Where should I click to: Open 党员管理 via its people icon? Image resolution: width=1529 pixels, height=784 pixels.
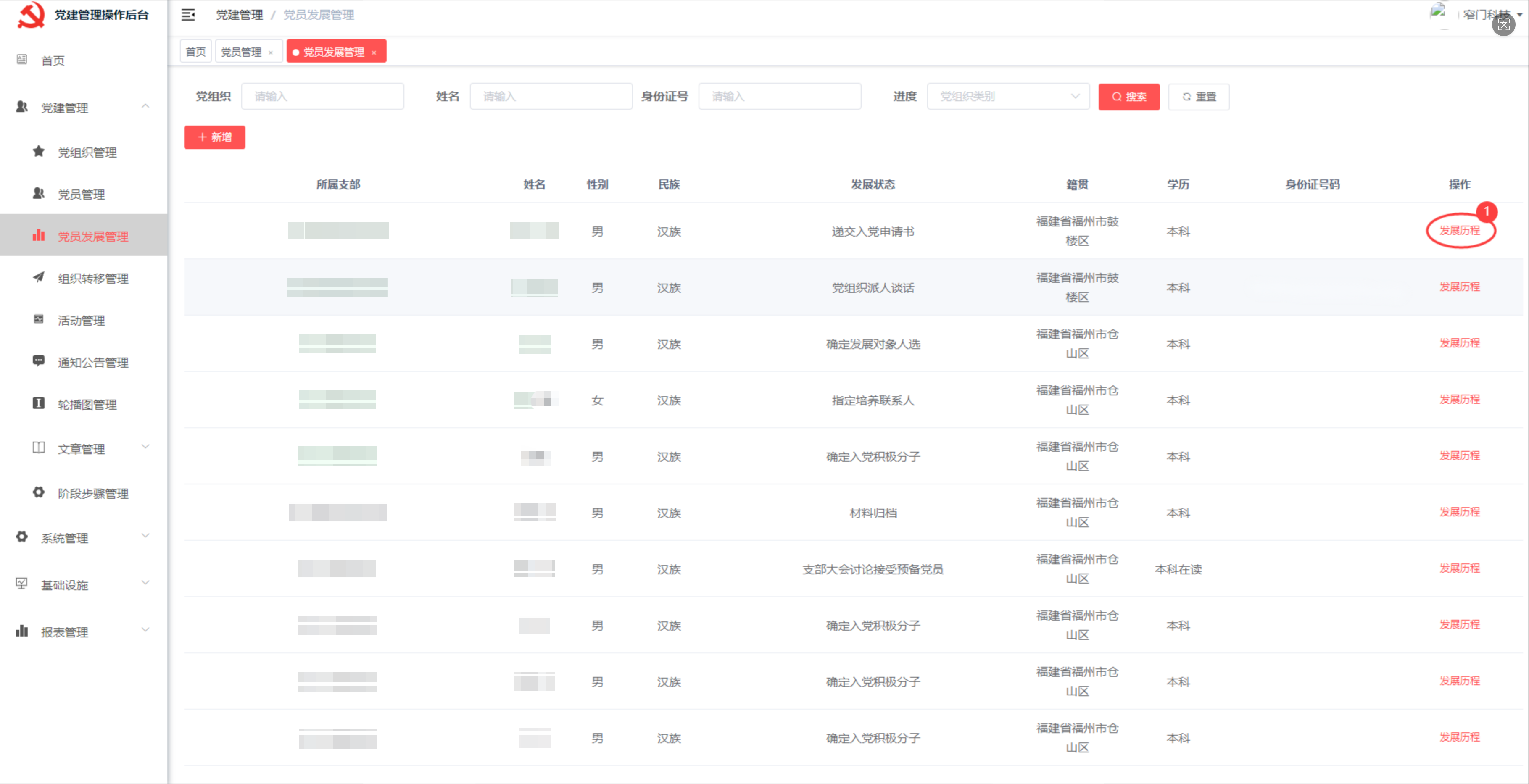click(x=39, y=193)
